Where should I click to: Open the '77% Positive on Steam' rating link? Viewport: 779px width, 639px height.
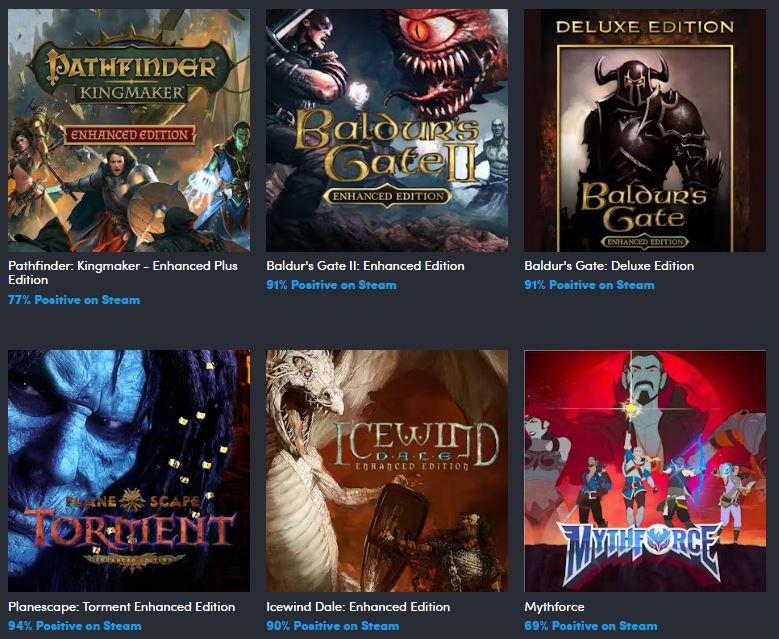(74, 300)
